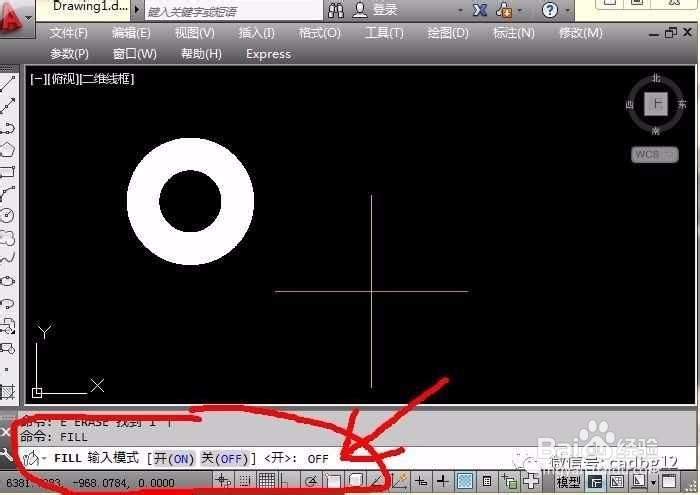Select the Polyline tool
Image resolution: width=700 pixels, height=495 pixels.
coord(8,128)
